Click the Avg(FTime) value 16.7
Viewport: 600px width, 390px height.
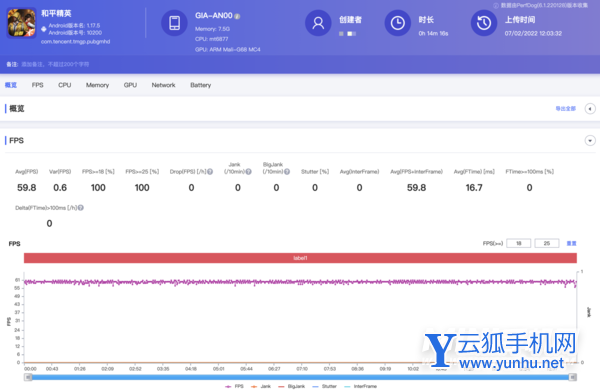tap(474, 188)
